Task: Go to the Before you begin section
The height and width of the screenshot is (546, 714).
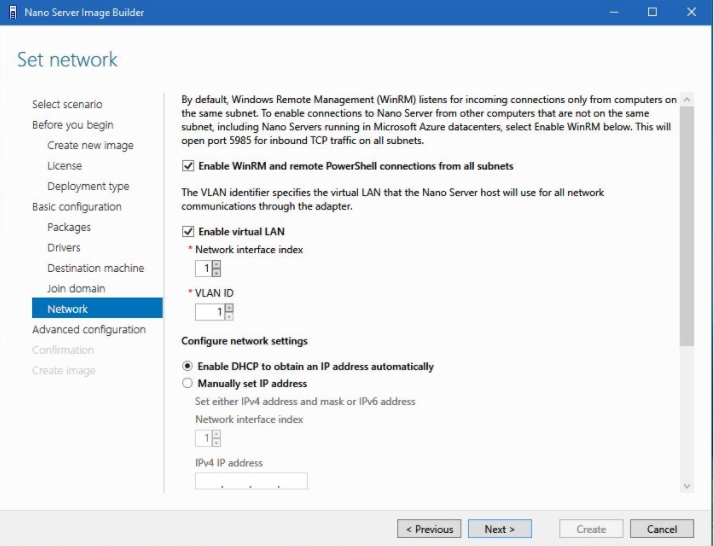Action: 72,125
